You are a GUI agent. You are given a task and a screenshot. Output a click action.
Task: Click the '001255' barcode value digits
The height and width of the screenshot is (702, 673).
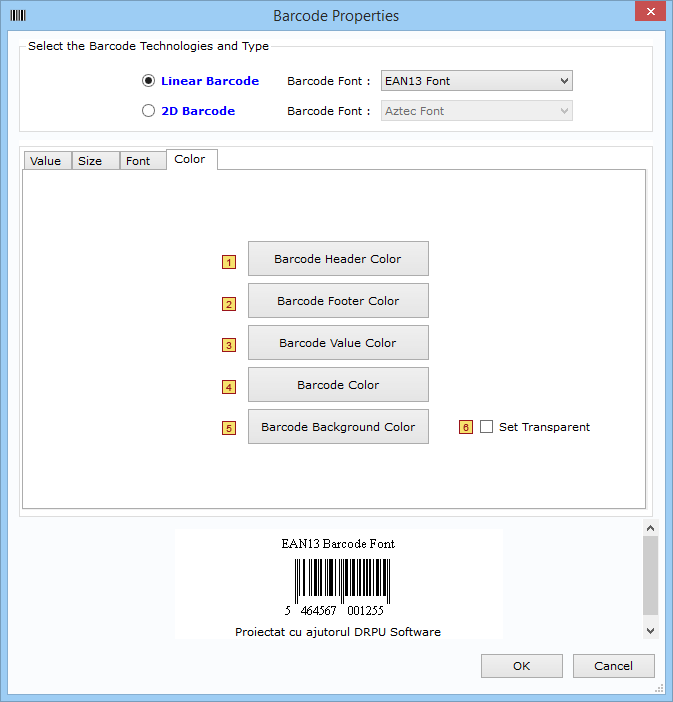[365, 611]
